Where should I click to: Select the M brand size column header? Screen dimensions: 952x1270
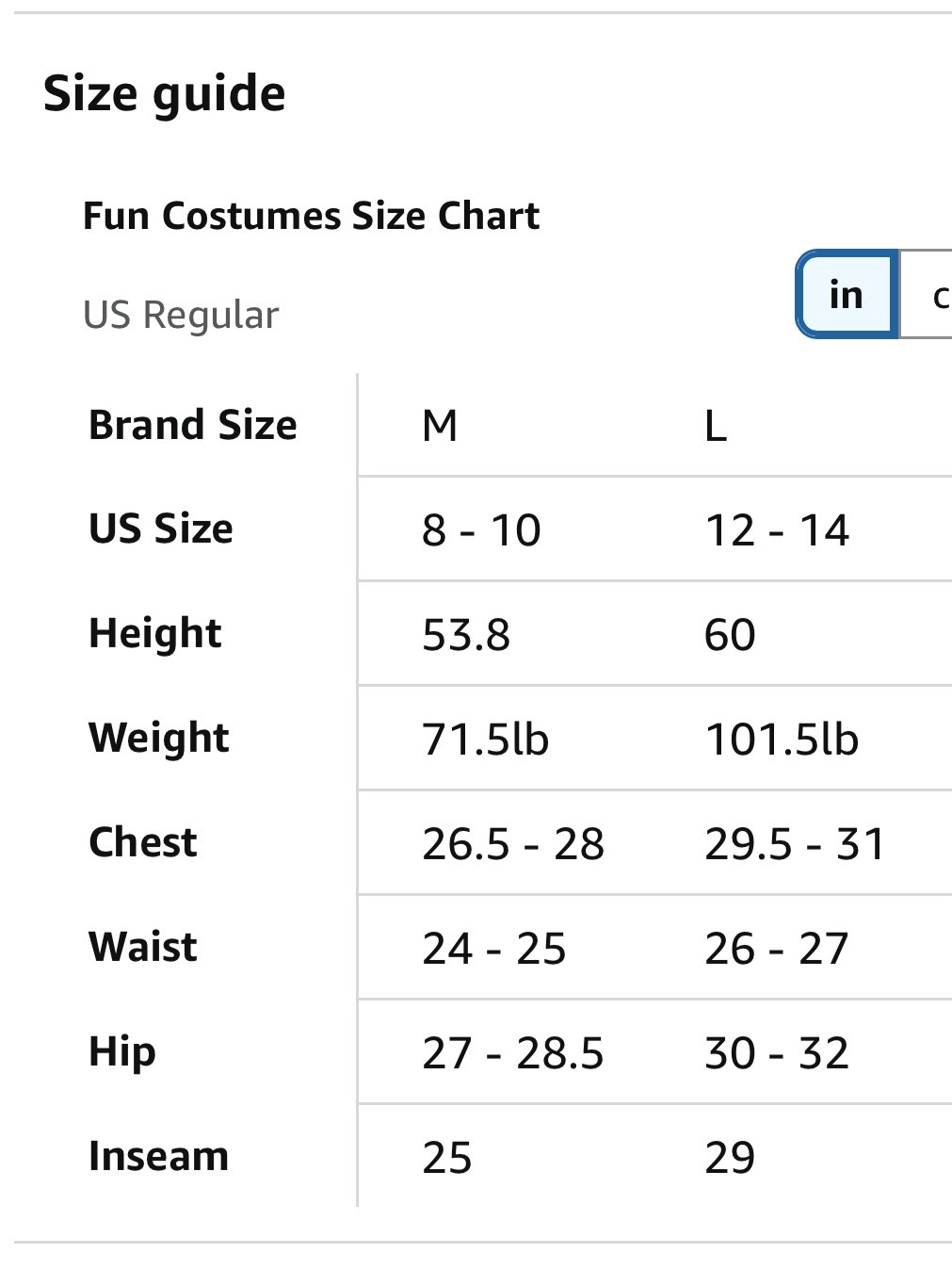pyautogui.click(x=440, y=426)
